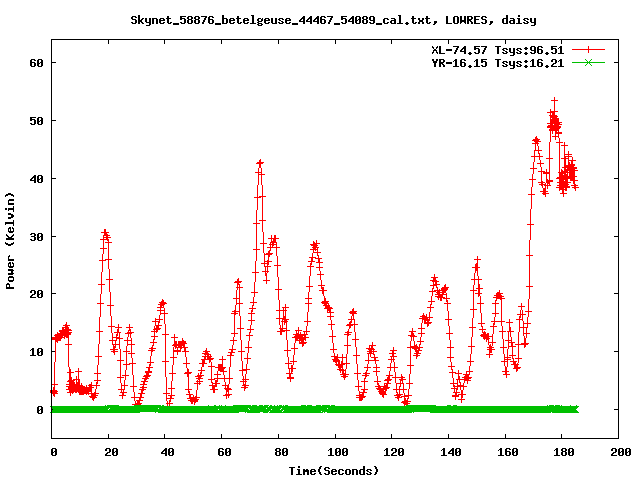Click the red peak near 73 seconds
The height and width of the screenshot is (480, 640).
260,163
